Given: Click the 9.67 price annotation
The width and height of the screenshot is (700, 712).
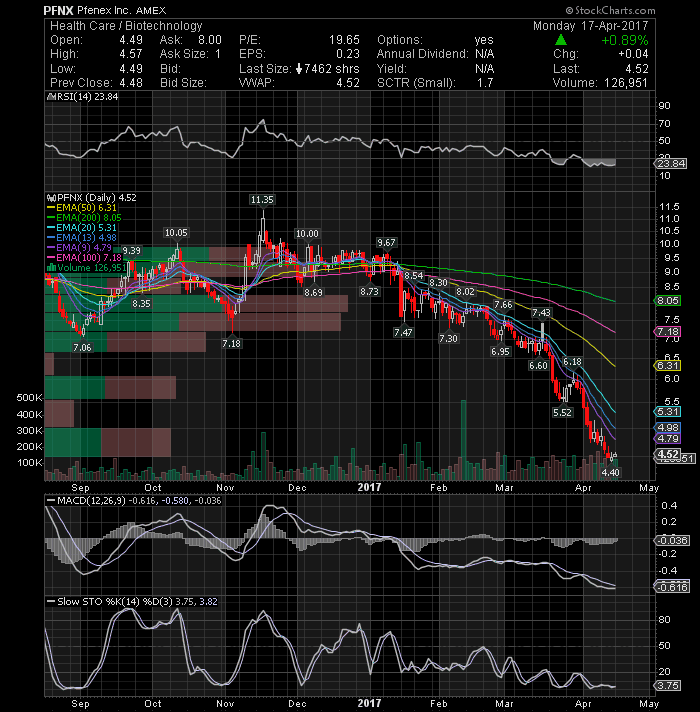Looking at the screenshot, I should click(386, 242).
